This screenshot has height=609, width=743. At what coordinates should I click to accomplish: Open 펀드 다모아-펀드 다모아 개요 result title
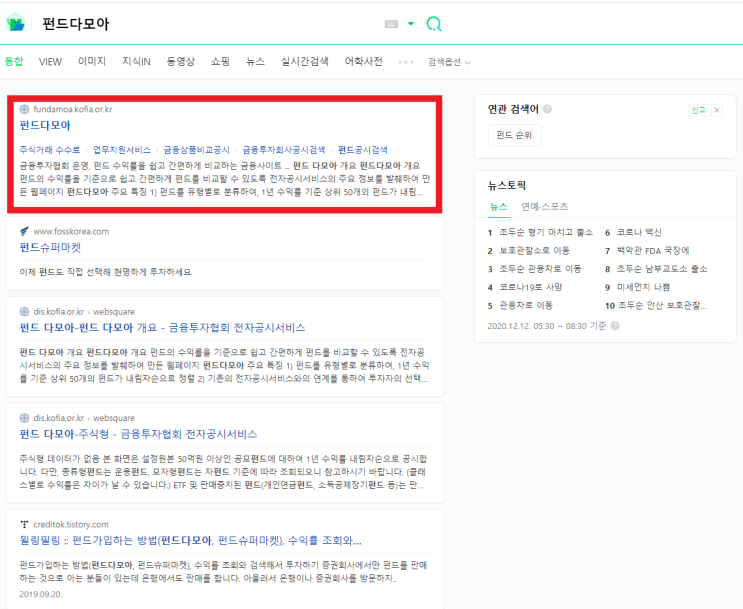click(163, 327)
